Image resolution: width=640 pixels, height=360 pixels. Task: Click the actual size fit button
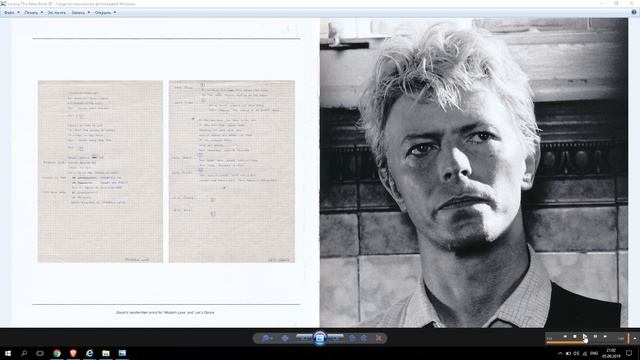coord(285,338)
